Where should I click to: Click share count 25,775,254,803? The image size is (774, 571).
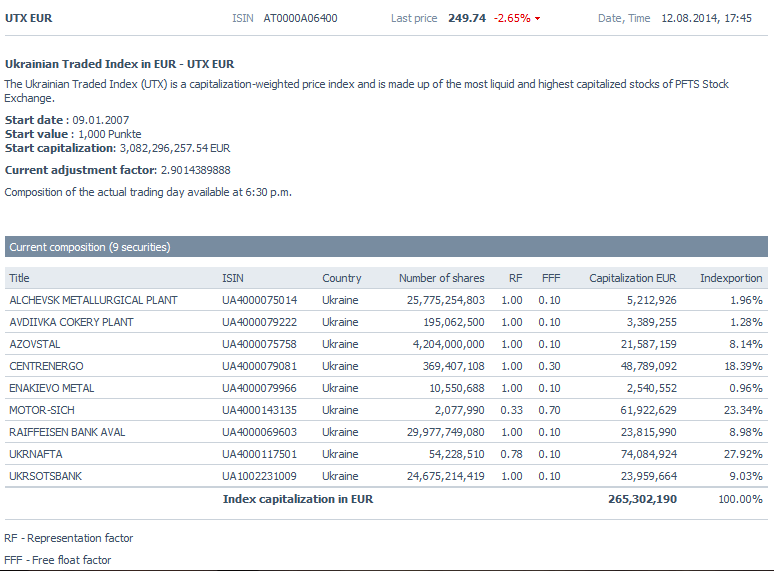446,300
